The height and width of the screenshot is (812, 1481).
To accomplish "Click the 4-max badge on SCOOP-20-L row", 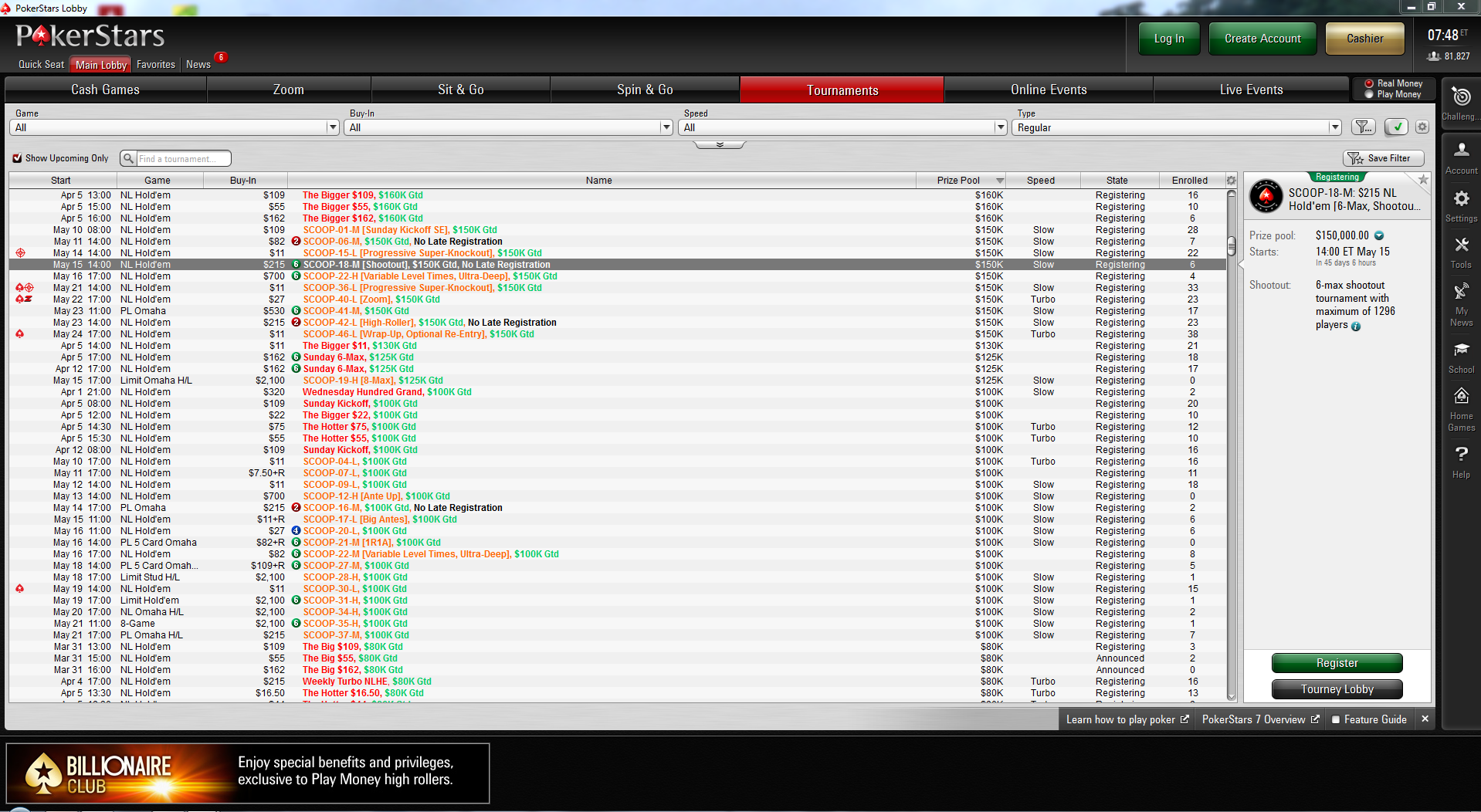I will 296,531.
